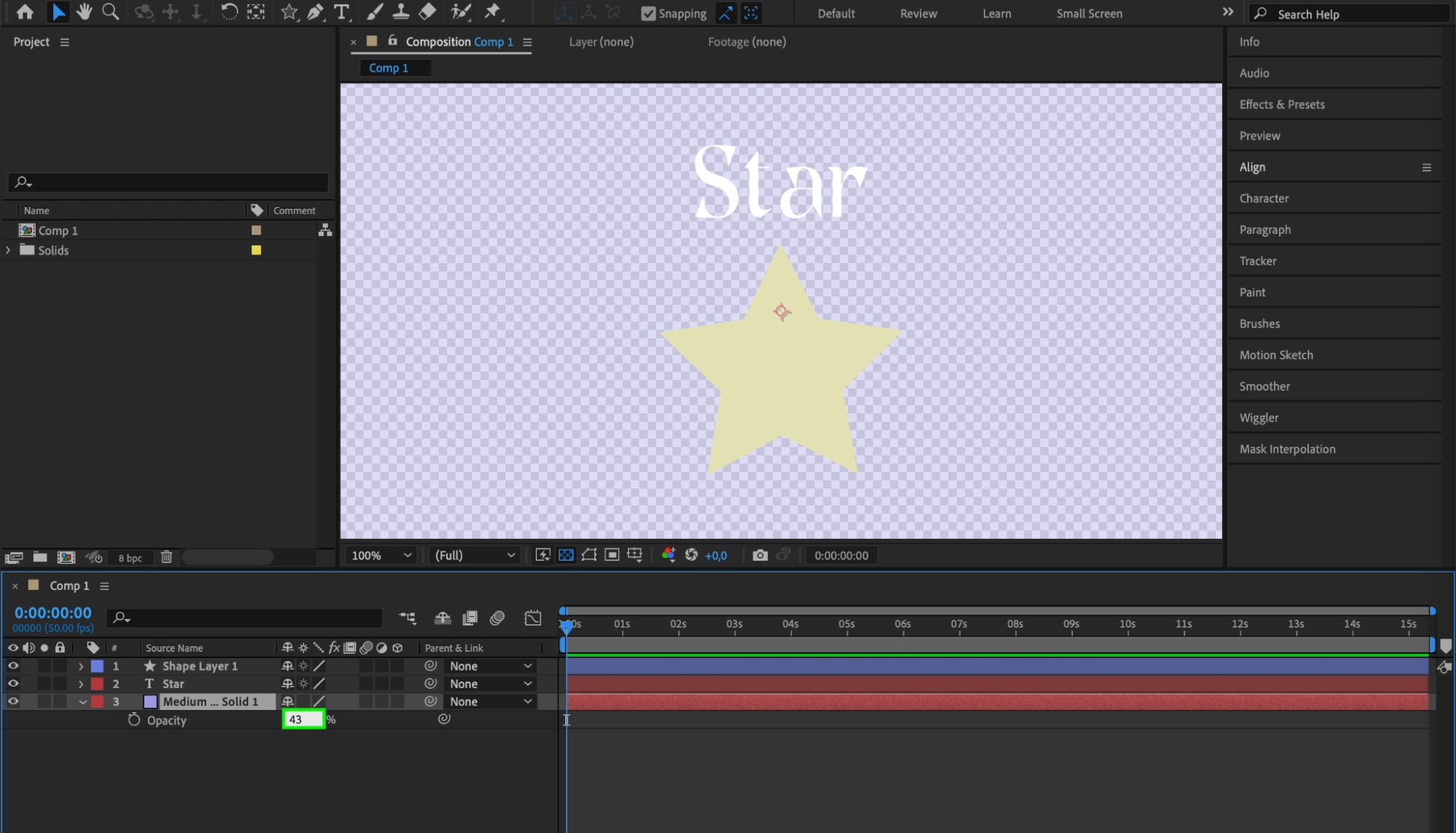1456x833 pixels.
Task: Disable the Snapping checkbox
Action: 648,13
